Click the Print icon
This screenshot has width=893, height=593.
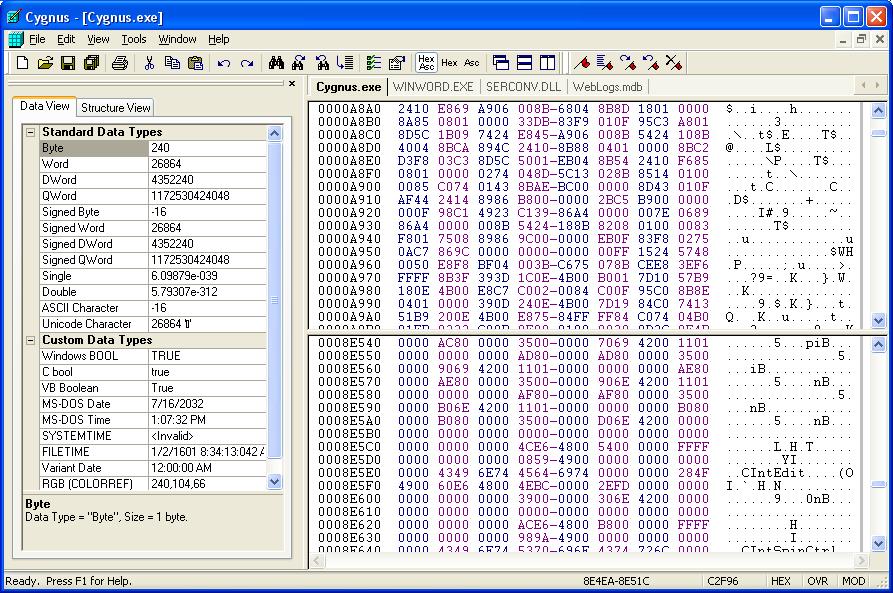[119, 62]
